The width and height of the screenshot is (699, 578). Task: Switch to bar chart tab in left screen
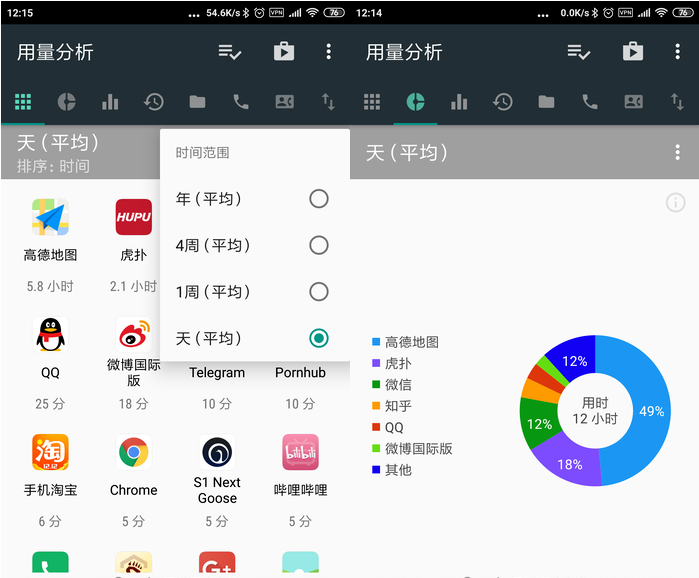[x=110, y=102]
